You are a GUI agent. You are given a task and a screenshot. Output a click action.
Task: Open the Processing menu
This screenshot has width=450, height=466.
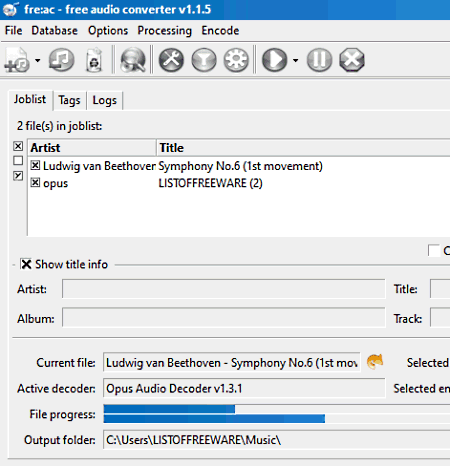coord(165,31)
